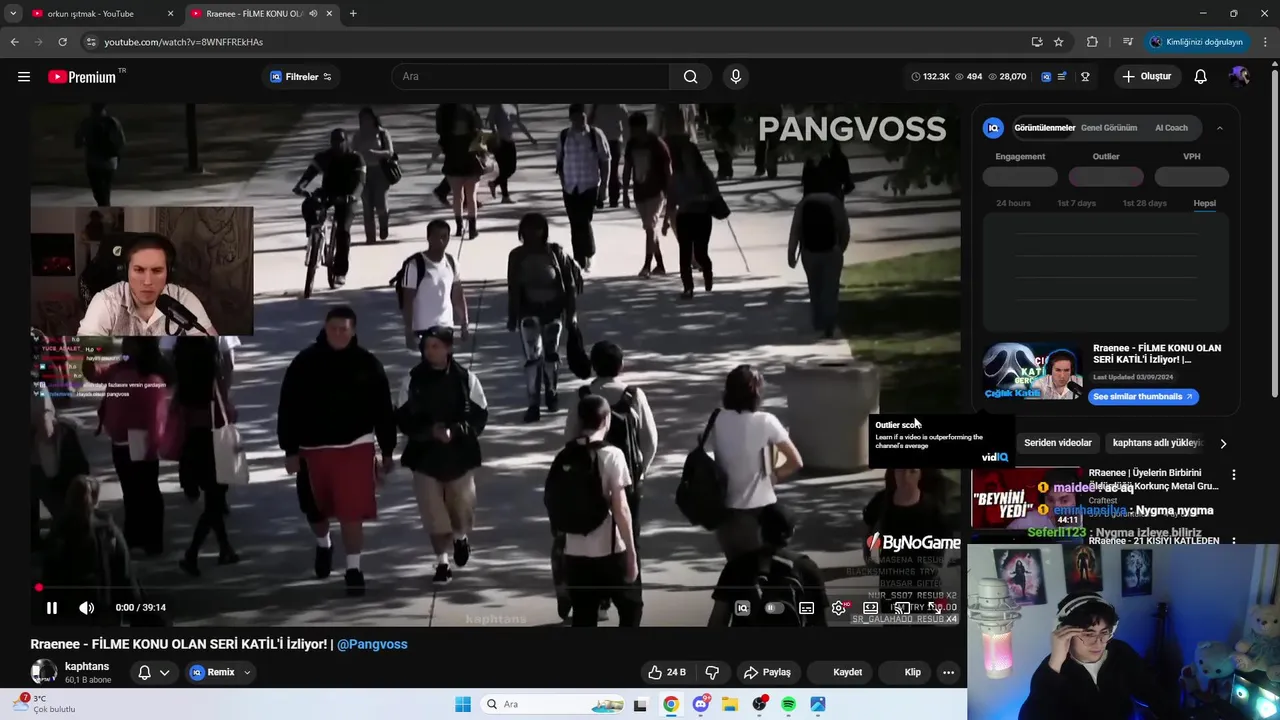1280x720 pixels.
Task: Select the Hepsi time range
Action: click(1204, 203)
